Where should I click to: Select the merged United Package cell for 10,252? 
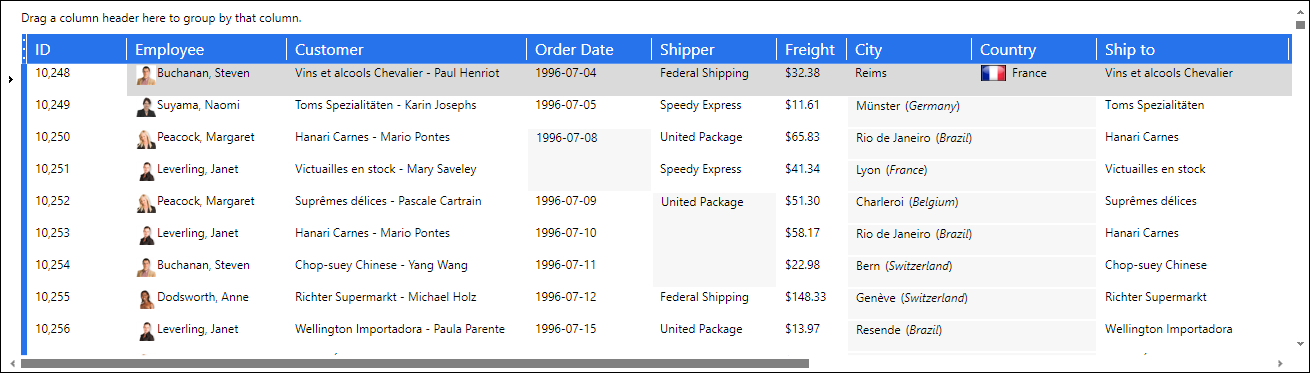coord(714,240)
